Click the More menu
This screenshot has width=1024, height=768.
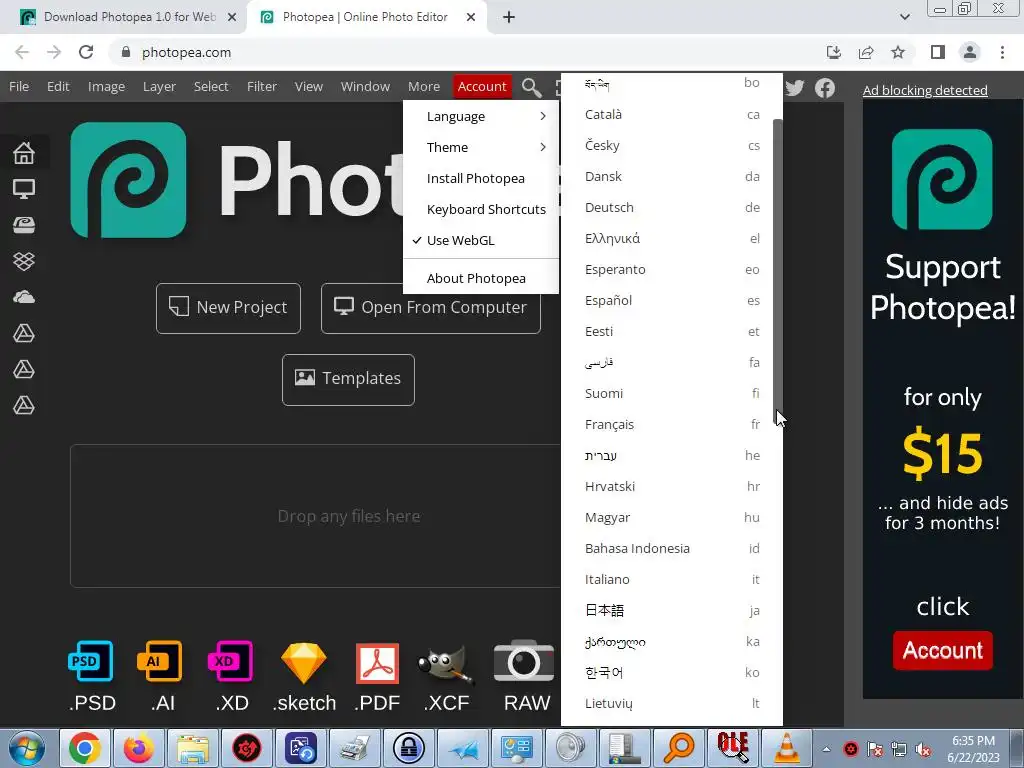click(x=424, y=86)
